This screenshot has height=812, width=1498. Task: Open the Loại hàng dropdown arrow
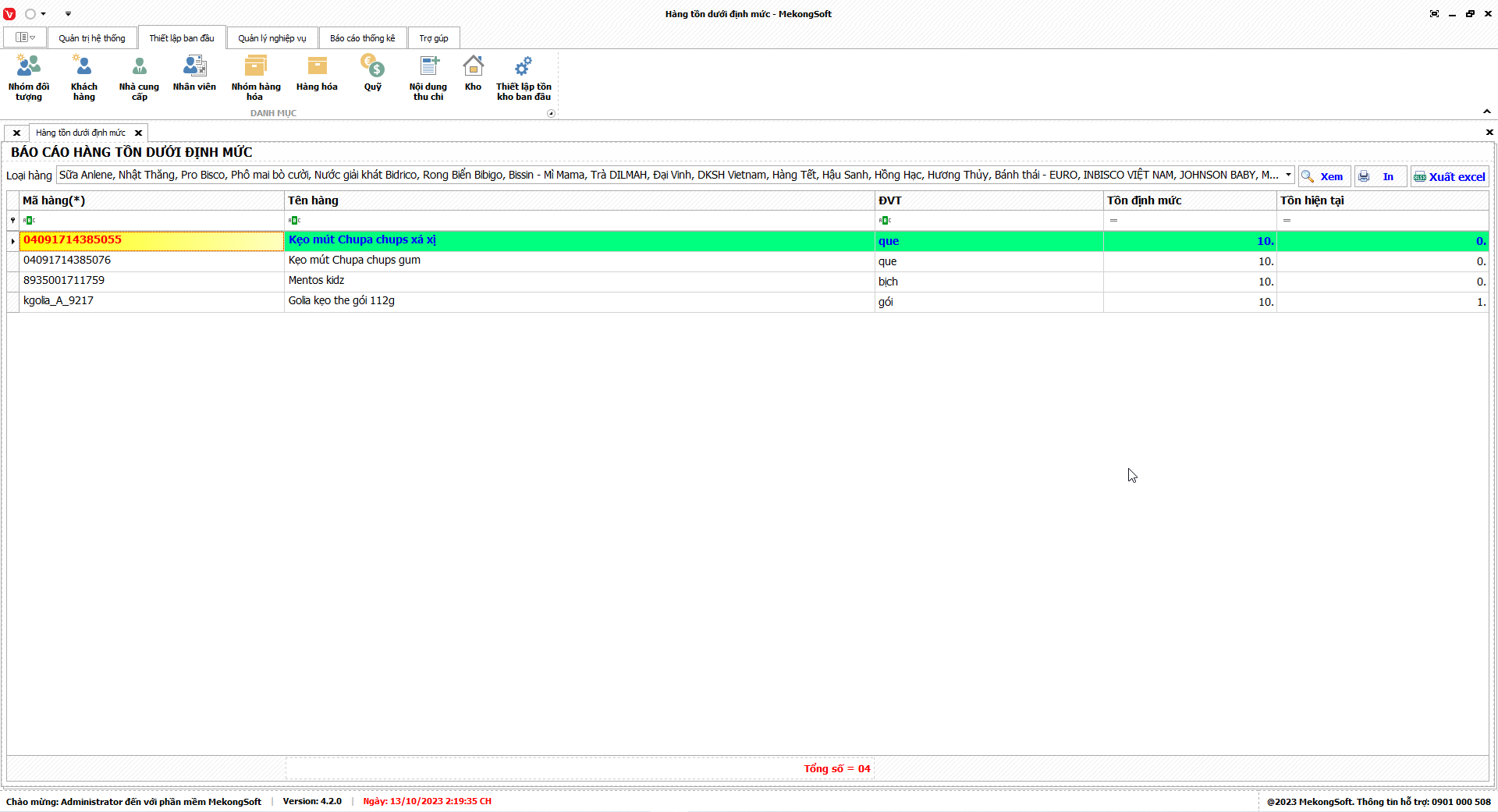[1288, 175]
